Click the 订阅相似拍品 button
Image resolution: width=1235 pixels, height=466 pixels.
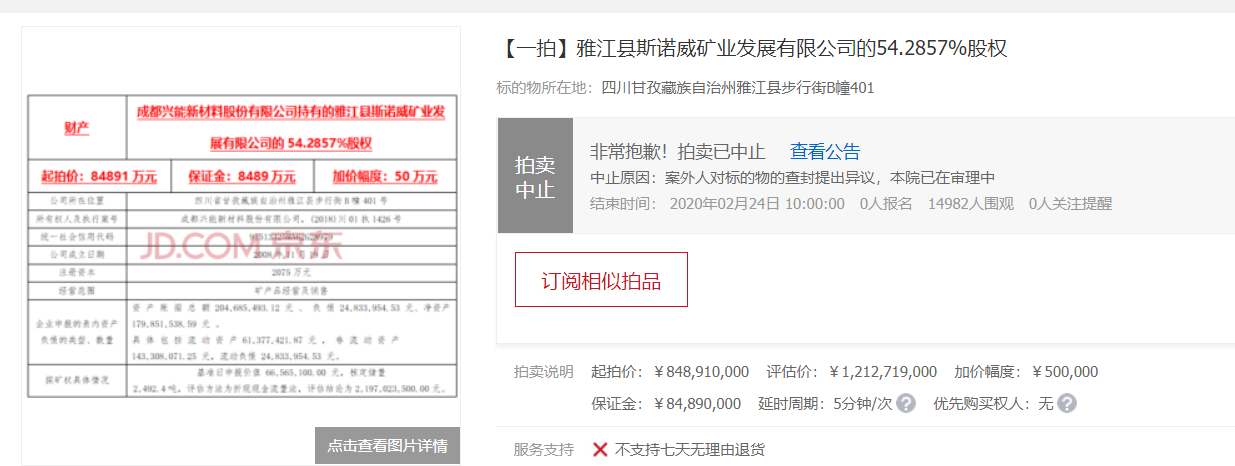pos(601,280)
